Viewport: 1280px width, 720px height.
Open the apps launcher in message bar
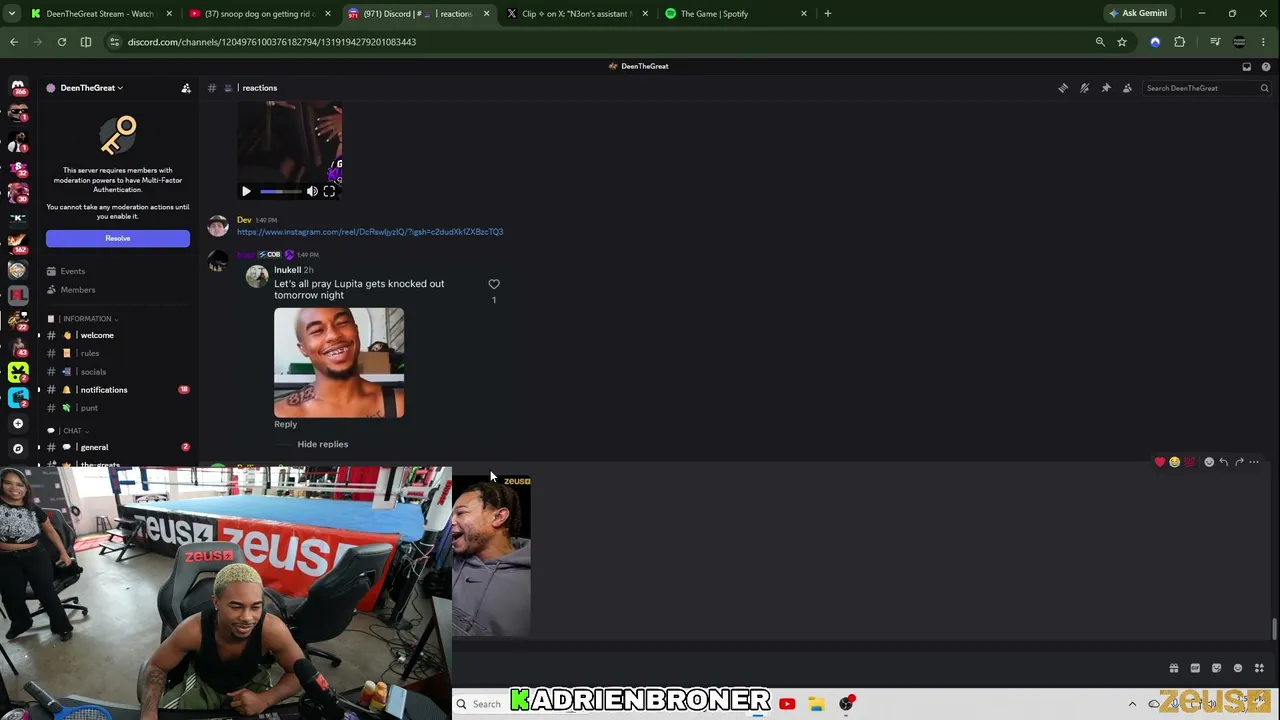point(1259,668)
